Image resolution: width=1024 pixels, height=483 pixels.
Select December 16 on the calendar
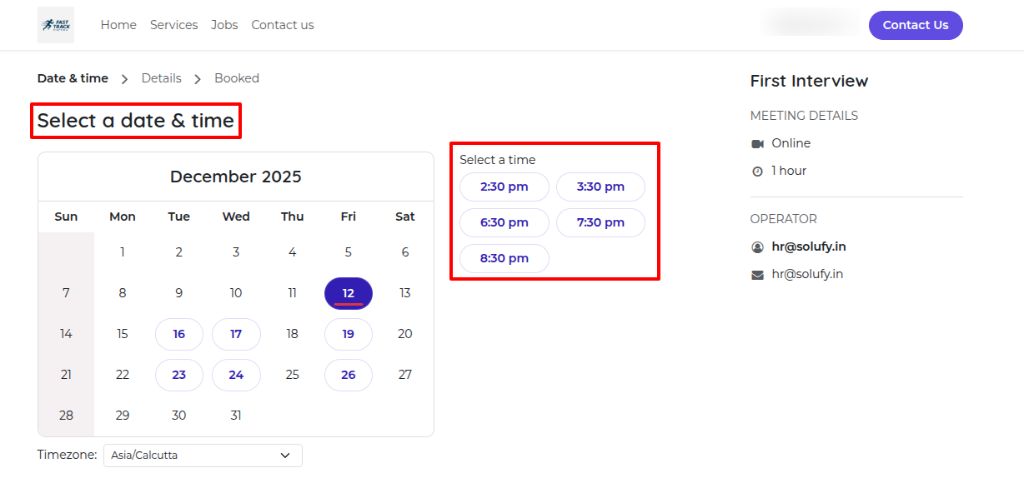coord(179,334)
